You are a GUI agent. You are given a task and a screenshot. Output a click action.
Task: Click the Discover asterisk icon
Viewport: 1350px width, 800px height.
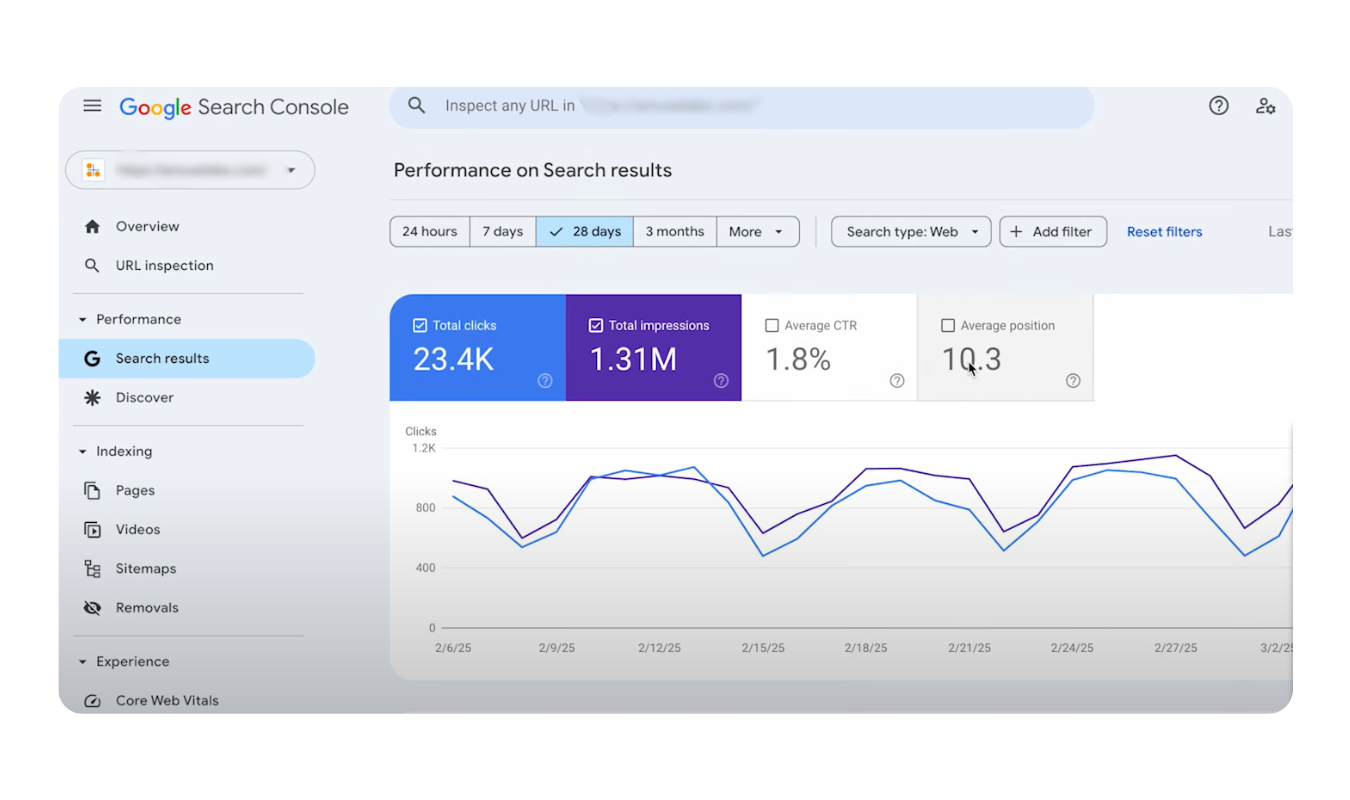tap(93, 397)
